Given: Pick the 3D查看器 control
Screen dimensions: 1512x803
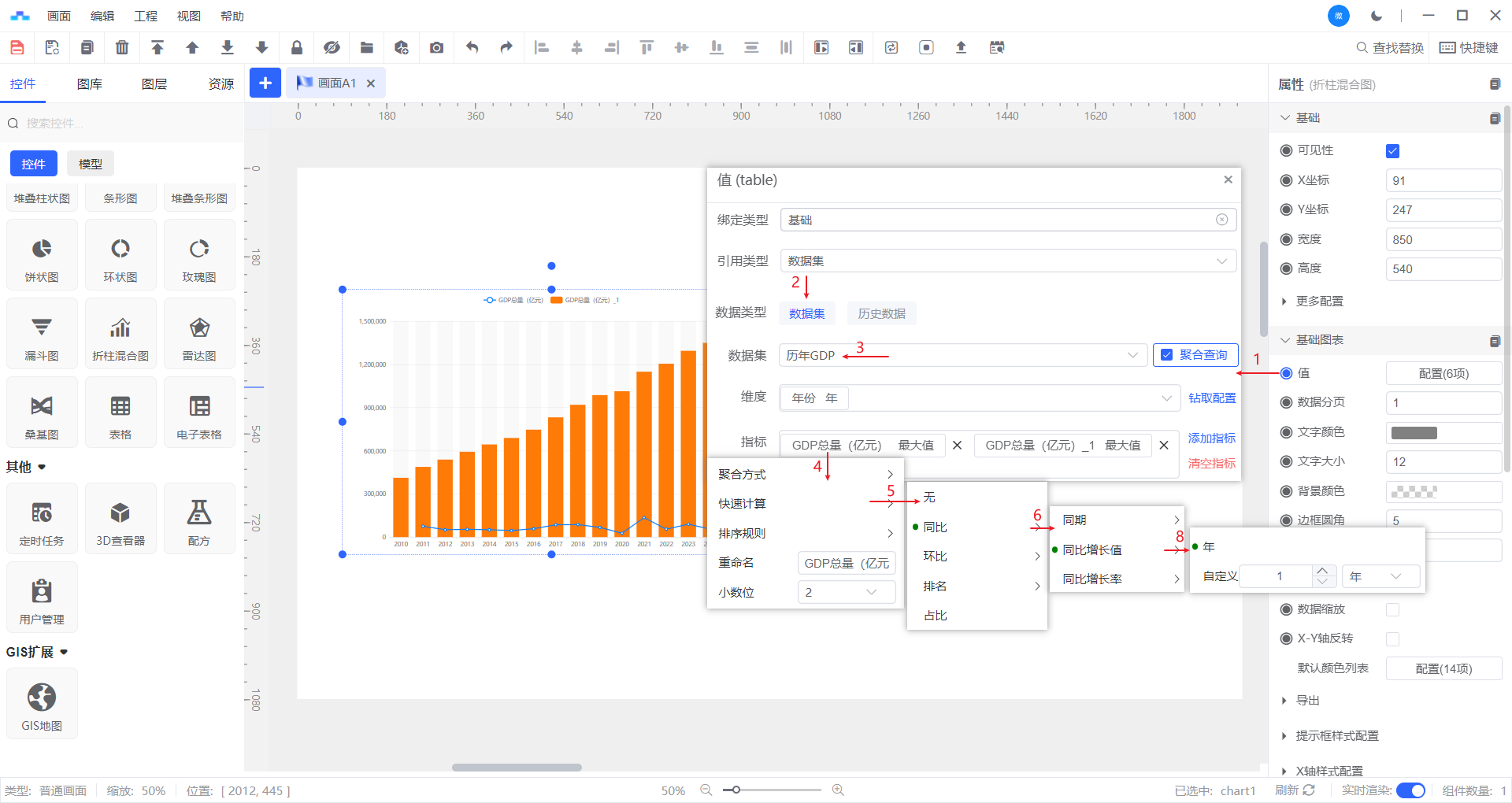Looking at the screenshot, I should pos(120,520).
